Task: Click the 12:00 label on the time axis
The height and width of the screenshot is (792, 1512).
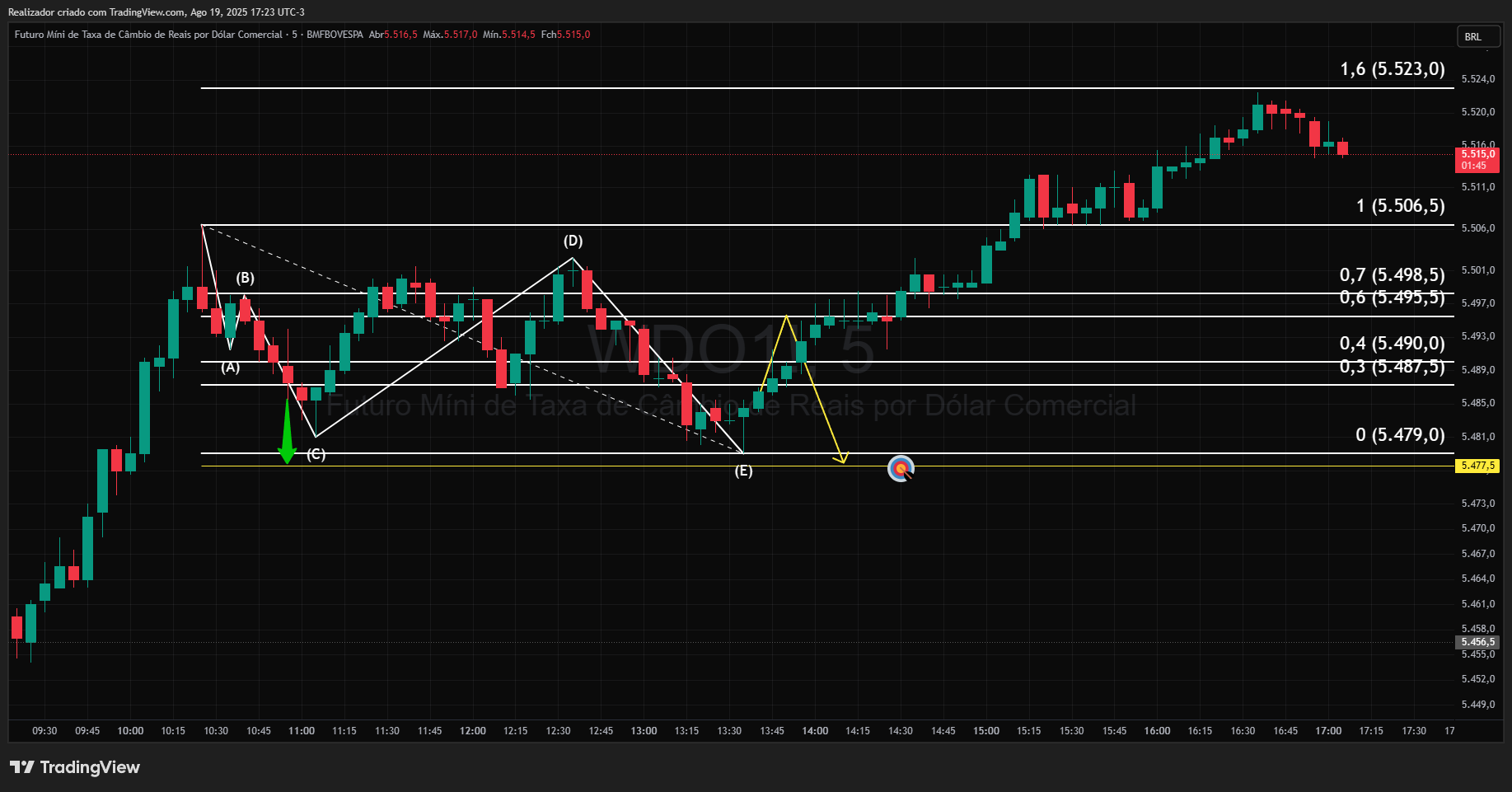Action: tap(473, 731)
